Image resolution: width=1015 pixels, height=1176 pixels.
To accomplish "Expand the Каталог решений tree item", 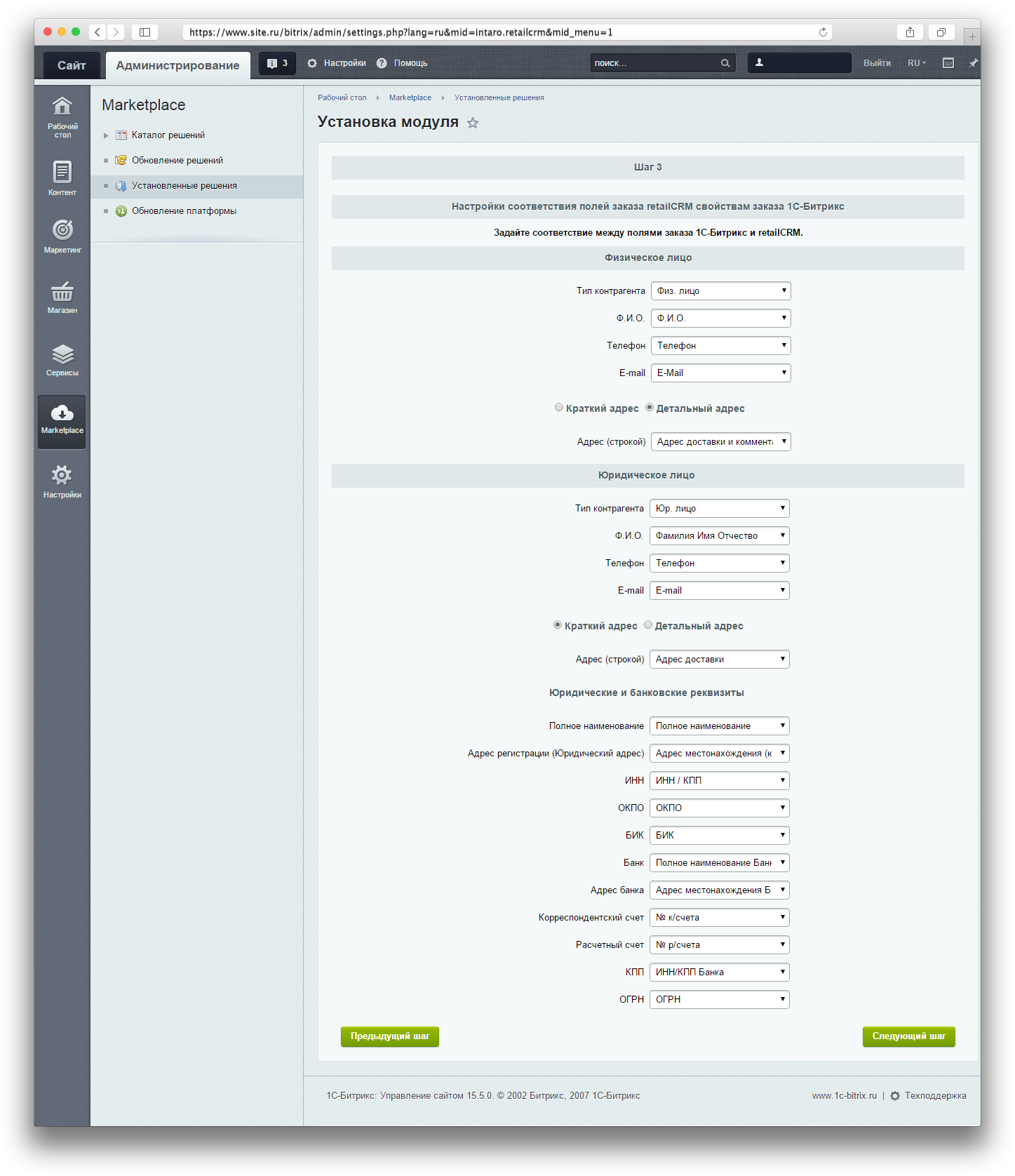I will 107,135.
